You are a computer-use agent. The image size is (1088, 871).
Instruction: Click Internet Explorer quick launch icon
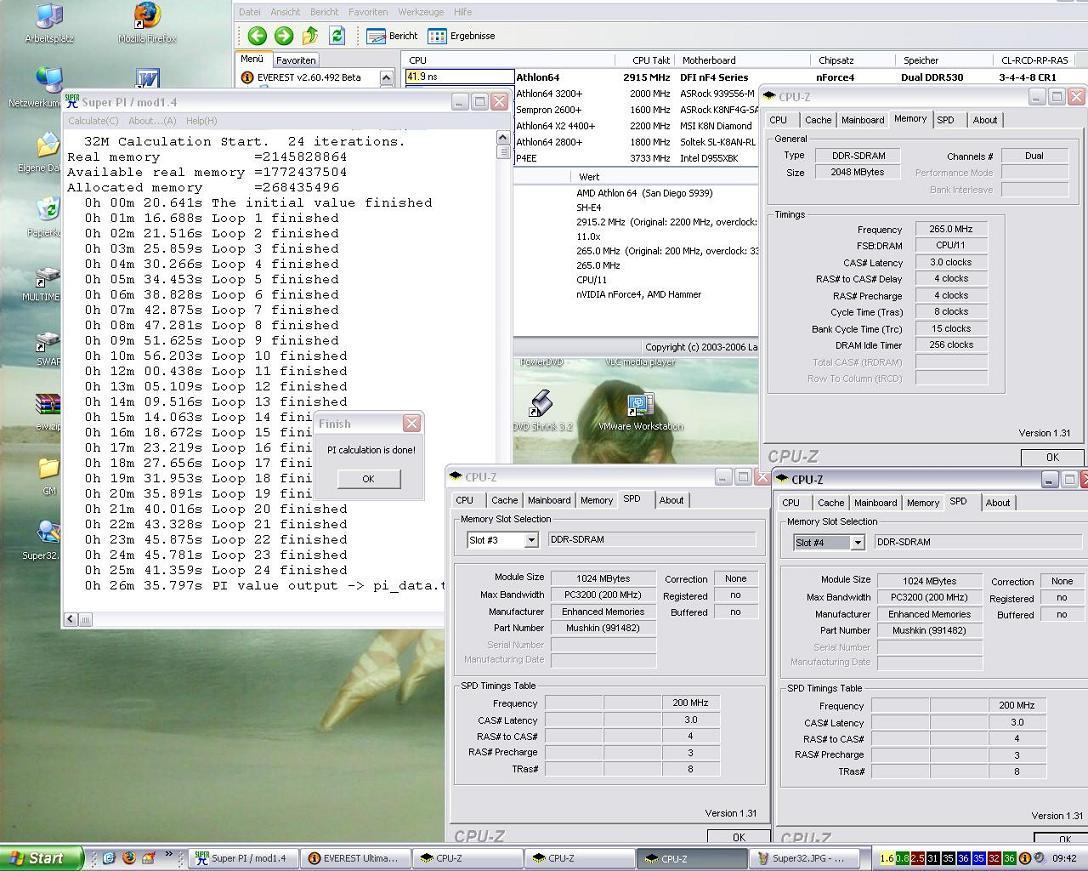(109, 858)
